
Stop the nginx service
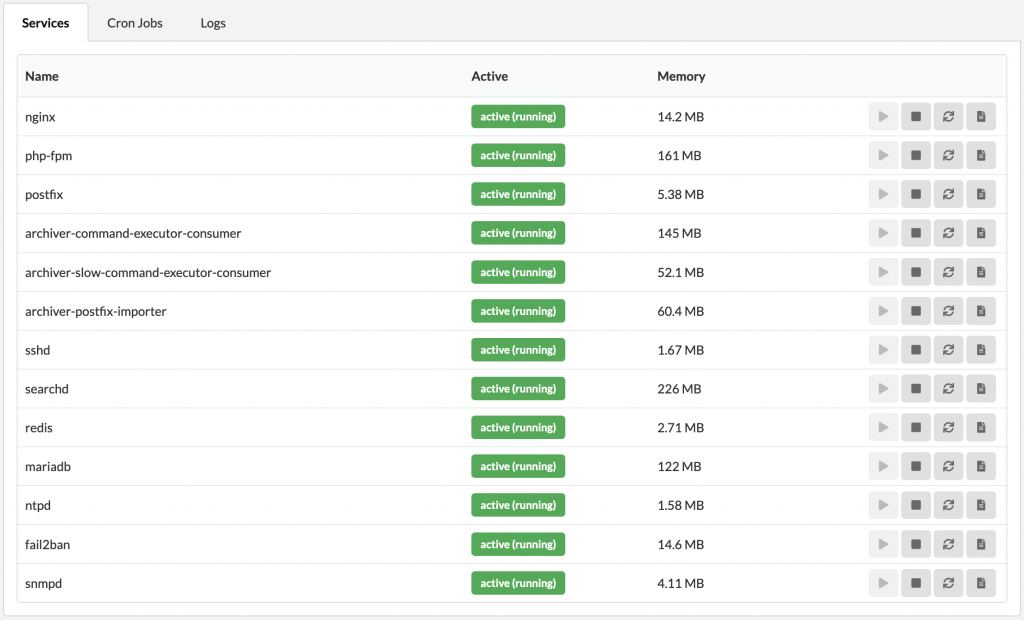tap(916, 116)
